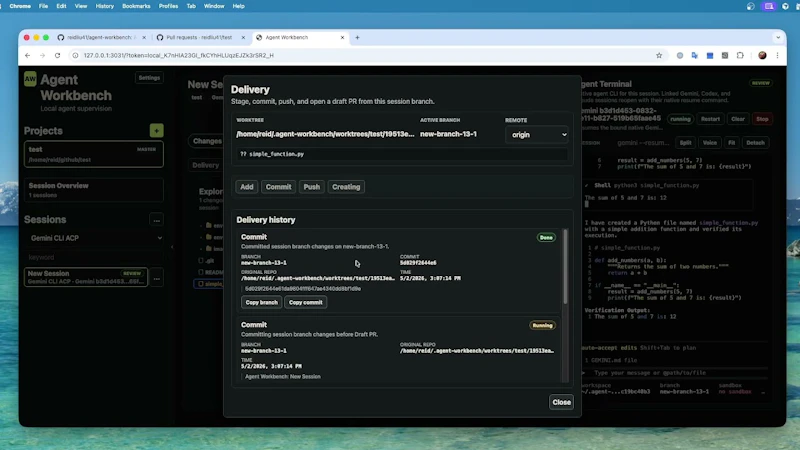
Task: Open the Chrome profile avatar
Action: (762, 55)
